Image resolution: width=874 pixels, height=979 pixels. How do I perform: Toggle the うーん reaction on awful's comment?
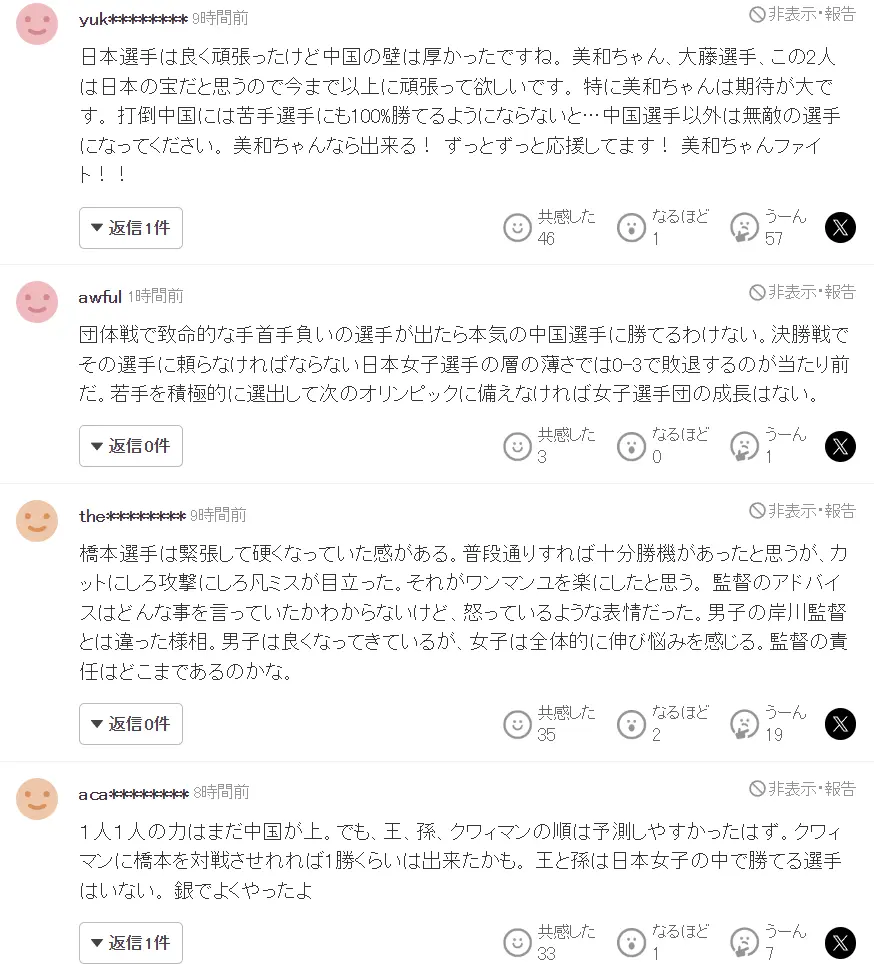pyautogui.click(x=743, y=446)
